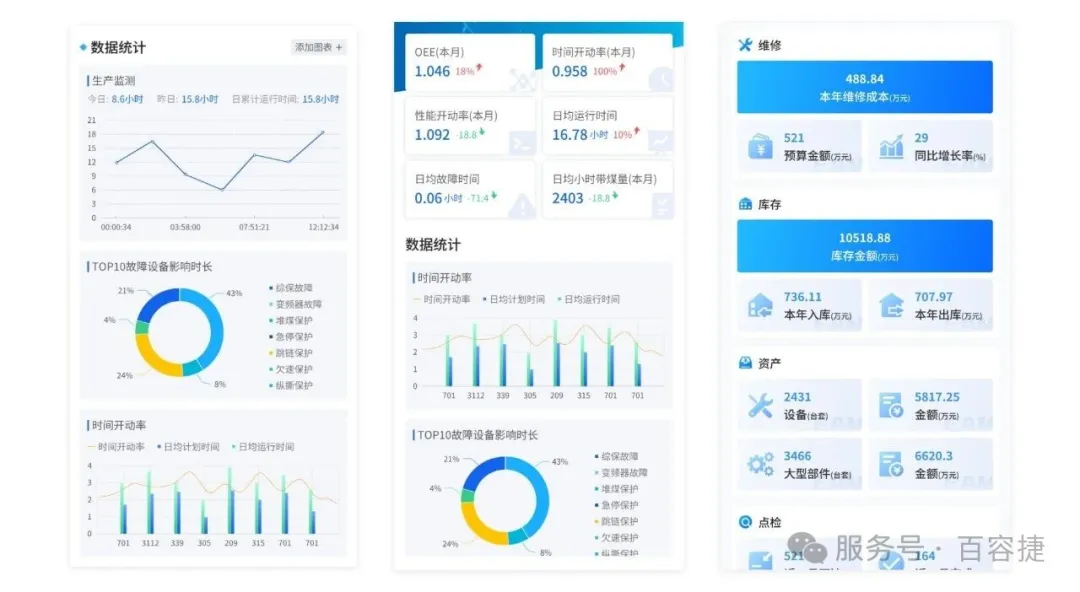Screen dimensions: 1080x592
Task: Click the gears icon for 大型部件
Action: 761,465
